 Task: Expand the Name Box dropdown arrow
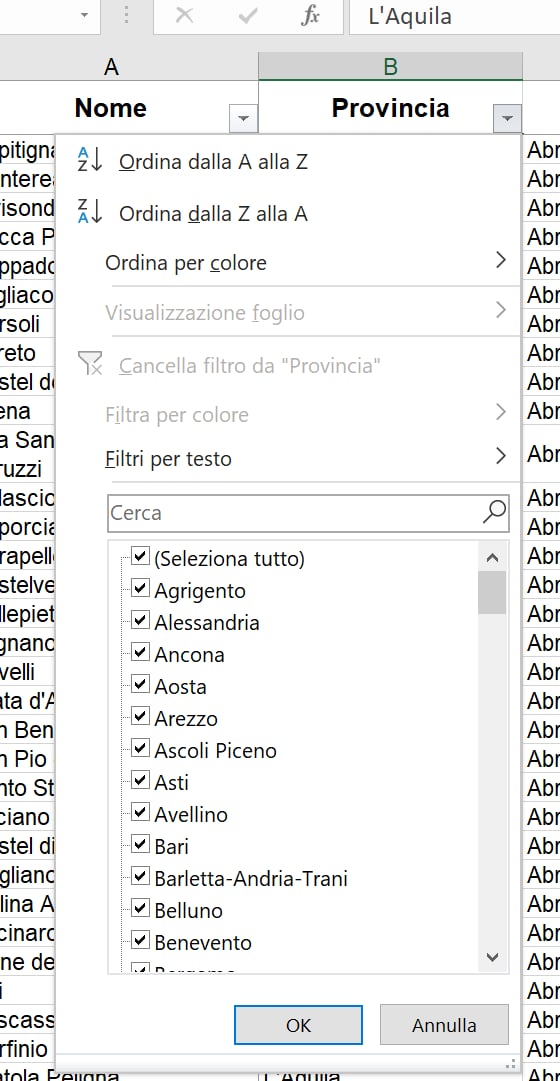point(84,15)
